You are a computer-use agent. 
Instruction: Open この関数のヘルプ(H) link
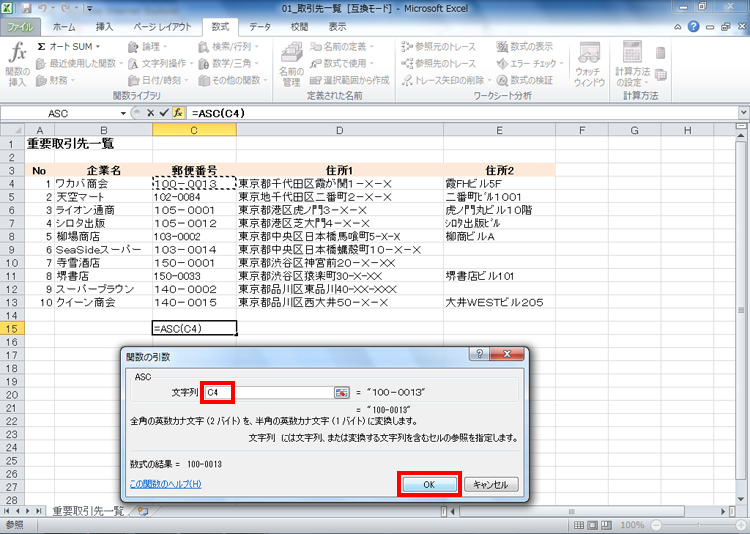(165, 484)
